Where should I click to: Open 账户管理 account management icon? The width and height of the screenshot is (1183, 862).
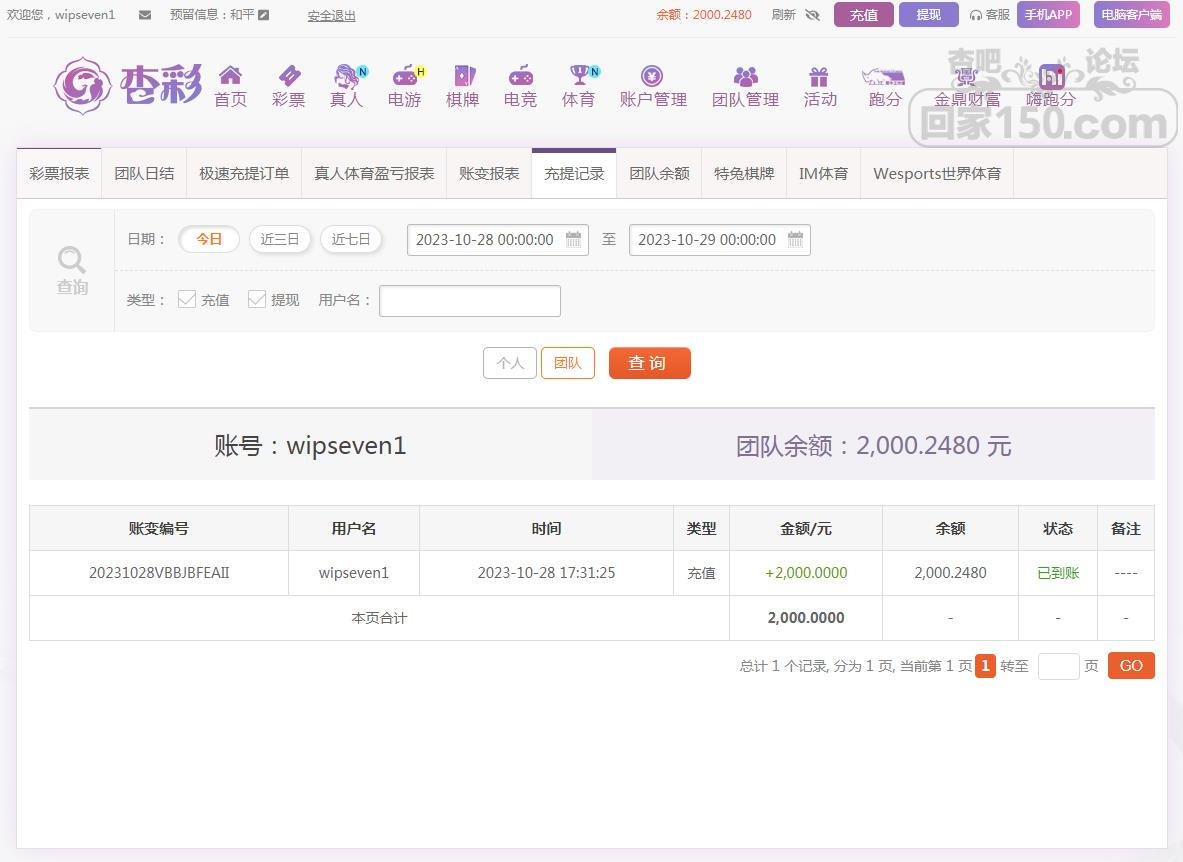652,76
